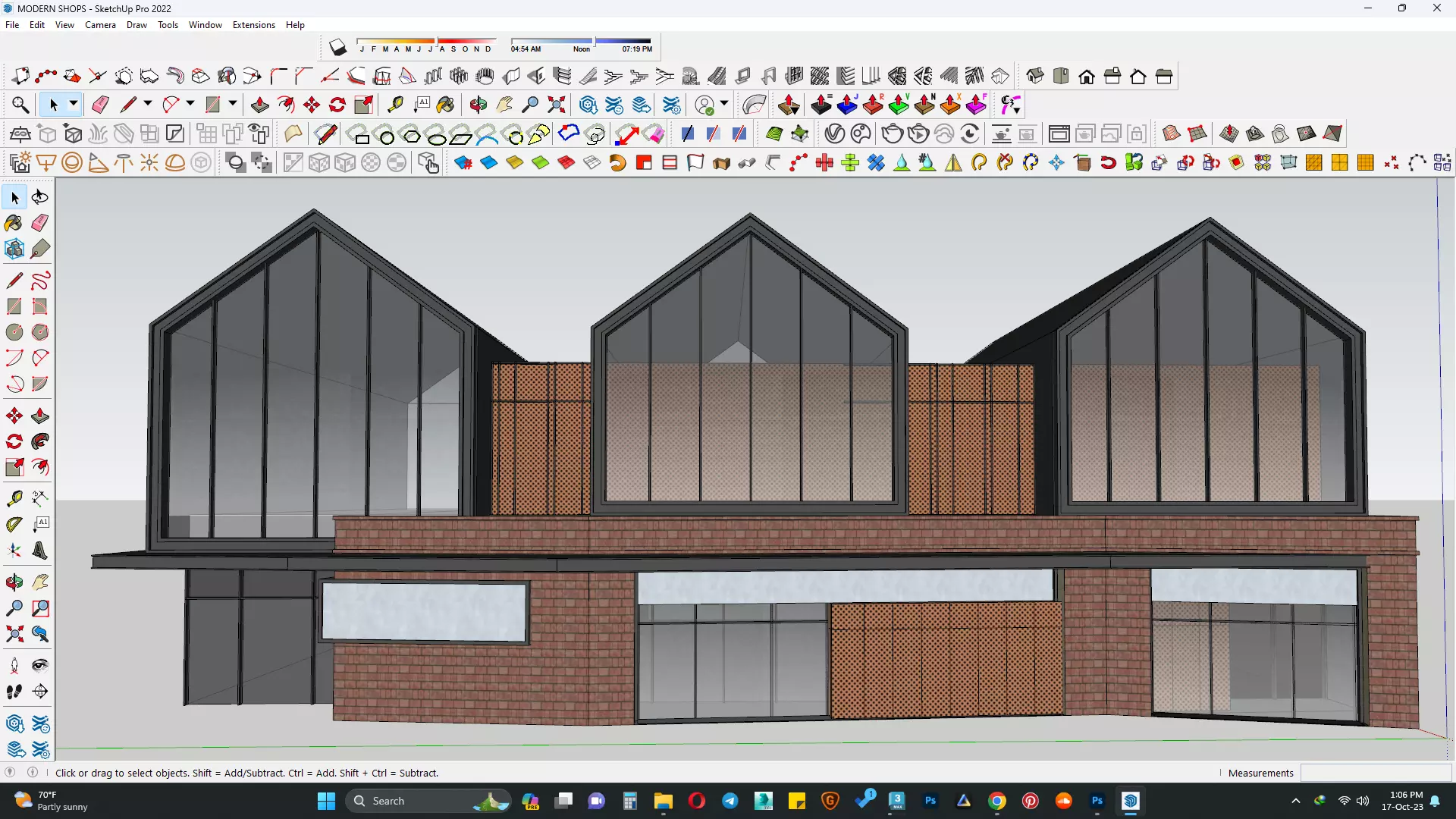Viewport: 1456px width, 819px height.
Task: Open the Window menu
Action: 205,25
